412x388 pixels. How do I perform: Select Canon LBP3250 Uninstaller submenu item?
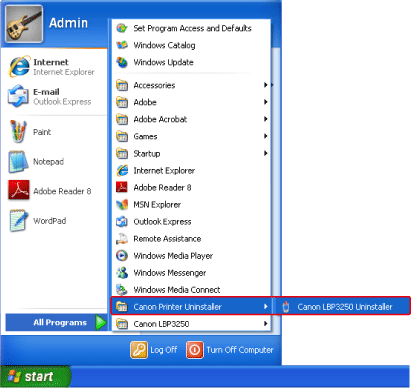click(x=342, y=307)
